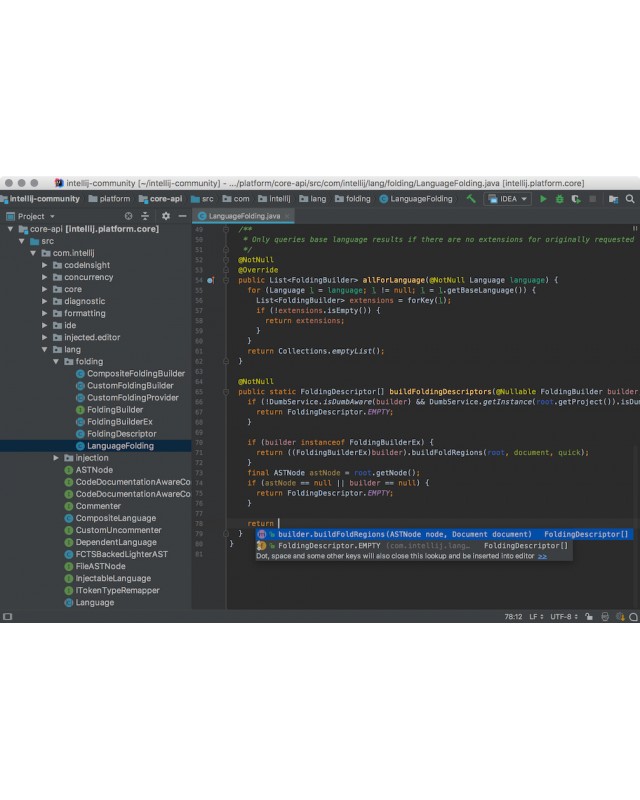The image size is (640, 800).
Task: Toggle the read-only lock icon in status bar
Action: [x=589, y=617]
